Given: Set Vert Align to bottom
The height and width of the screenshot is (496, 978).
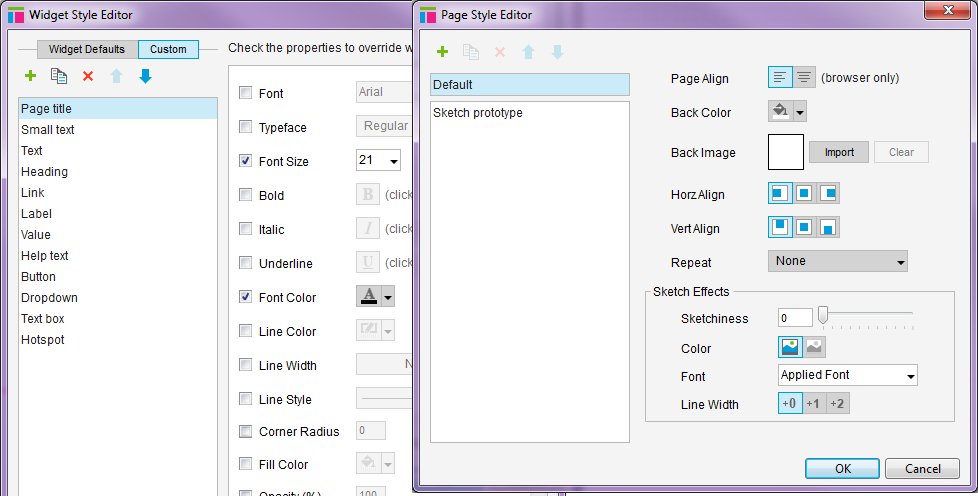Looking at the screenshot, I should pyautogui.click(x=828, y=227).
